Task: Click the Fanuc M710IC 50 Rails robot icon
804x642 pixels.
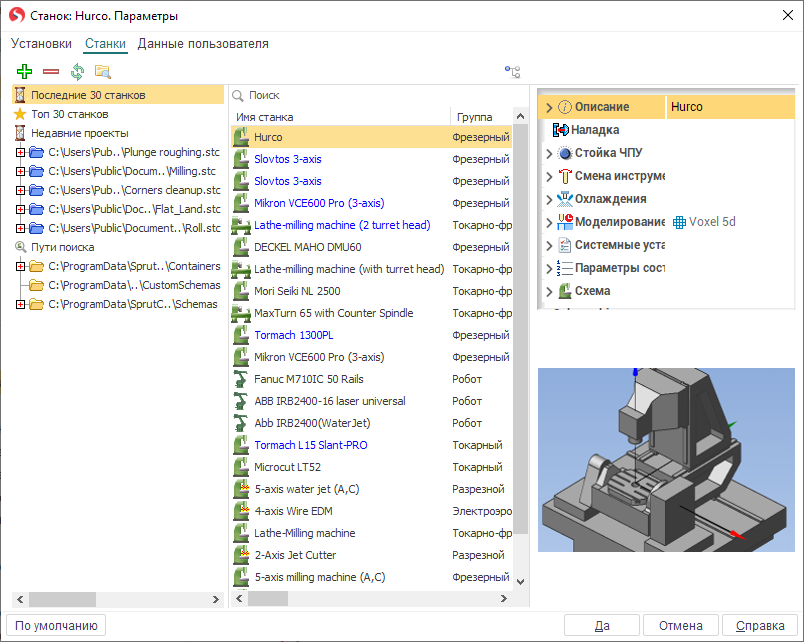Action: 240,379
